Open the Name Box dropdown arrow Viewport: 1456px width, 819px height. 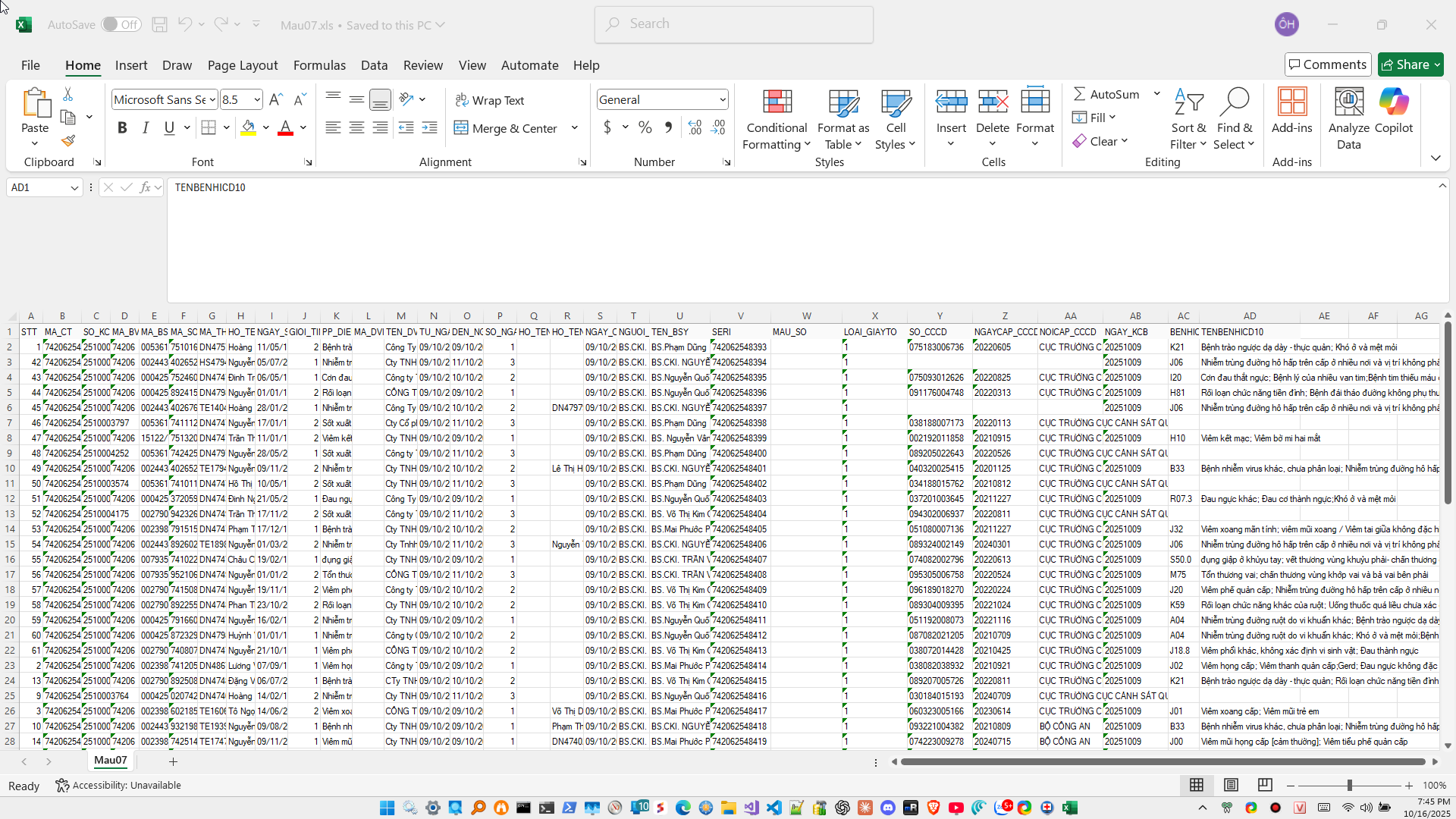[74, 188]
